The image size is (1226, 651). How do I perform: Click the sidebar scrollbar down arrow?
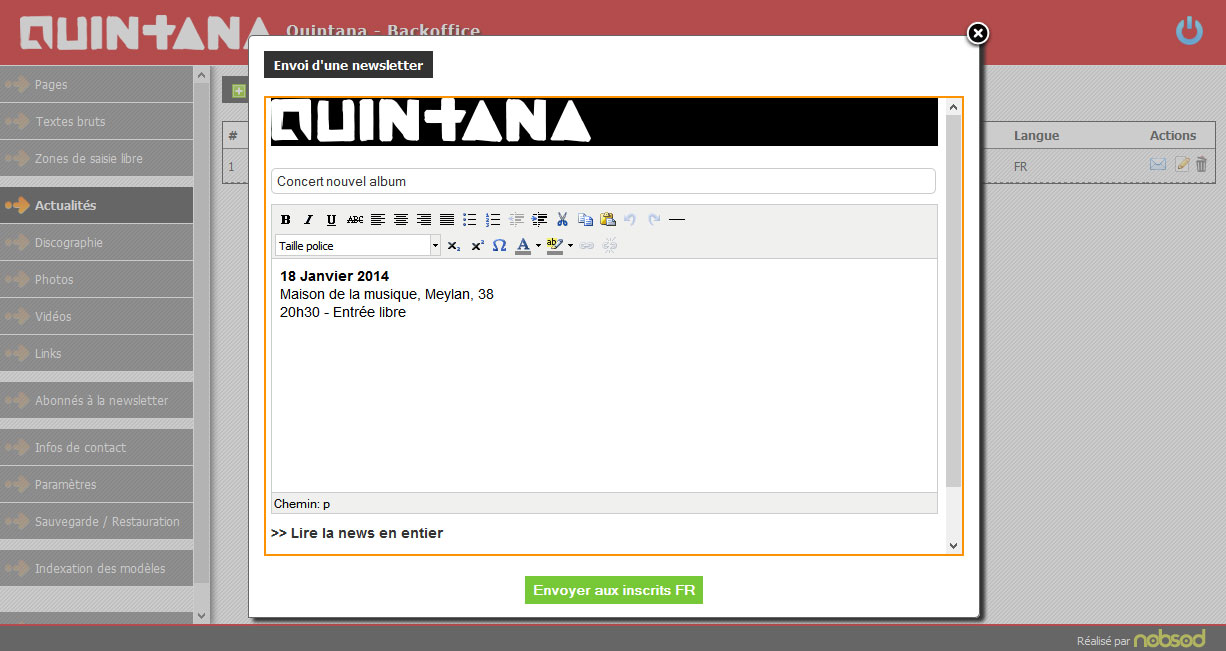[x=202, y=615]
